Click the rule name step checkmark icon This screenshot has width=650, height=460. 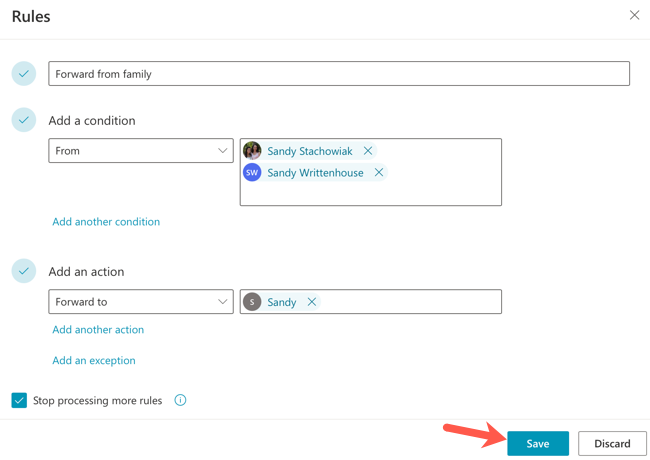[x=24, y=74]
